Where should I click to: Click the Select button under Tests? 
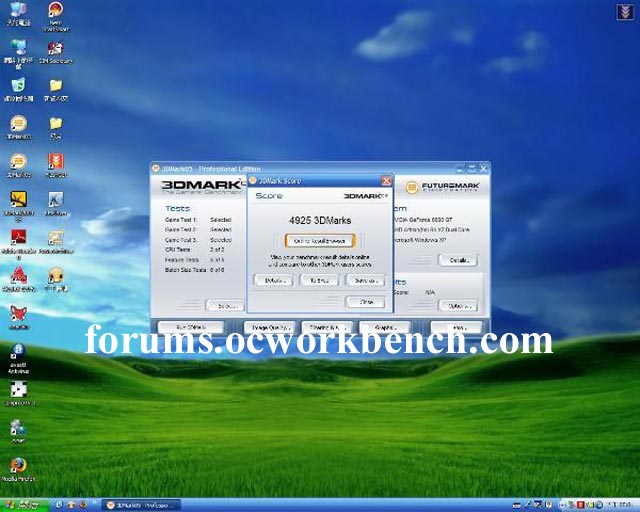(226, 305)
